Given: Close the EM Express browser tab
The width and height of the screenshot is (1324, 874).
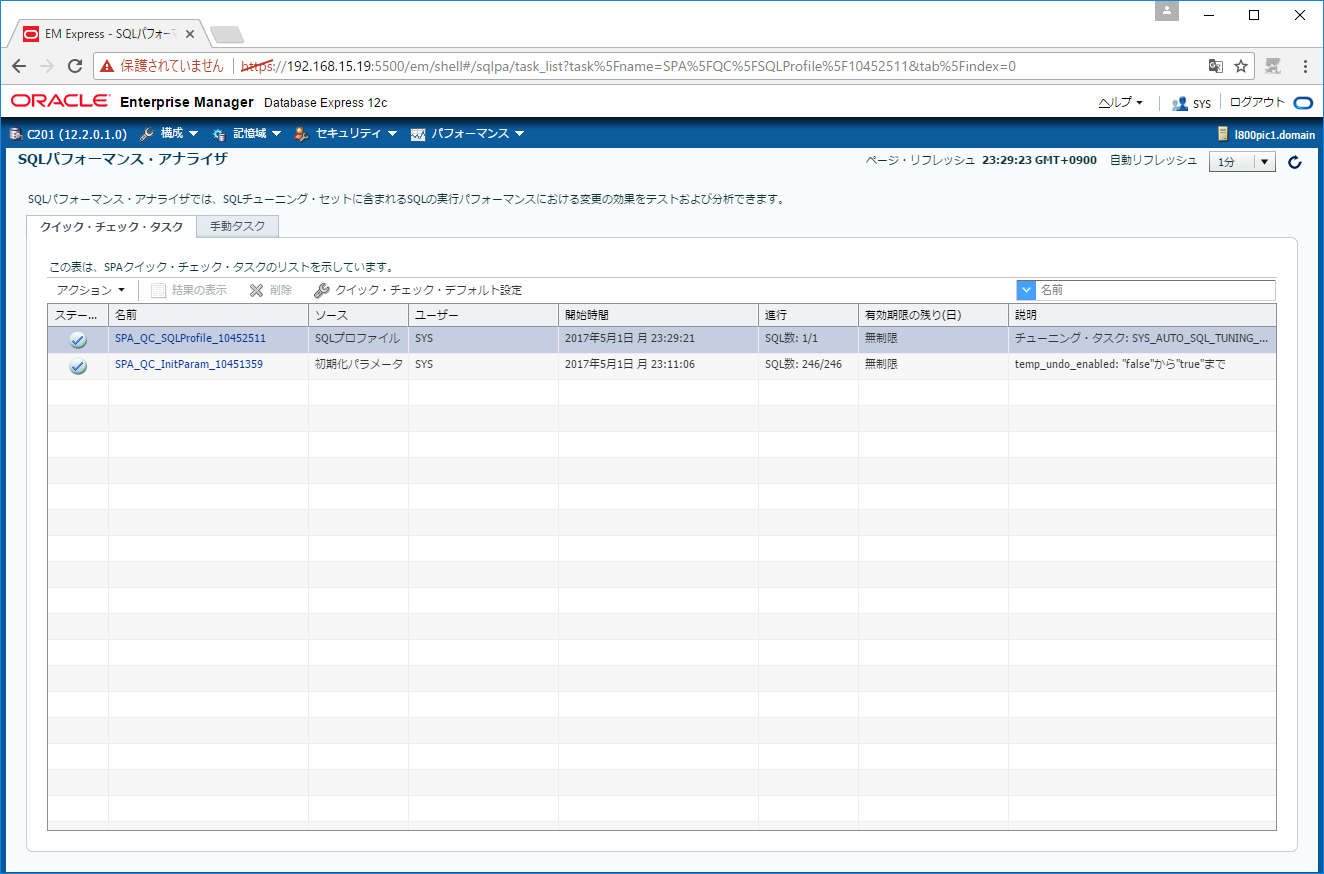Looking at the screenshot, I should point(192,33).
